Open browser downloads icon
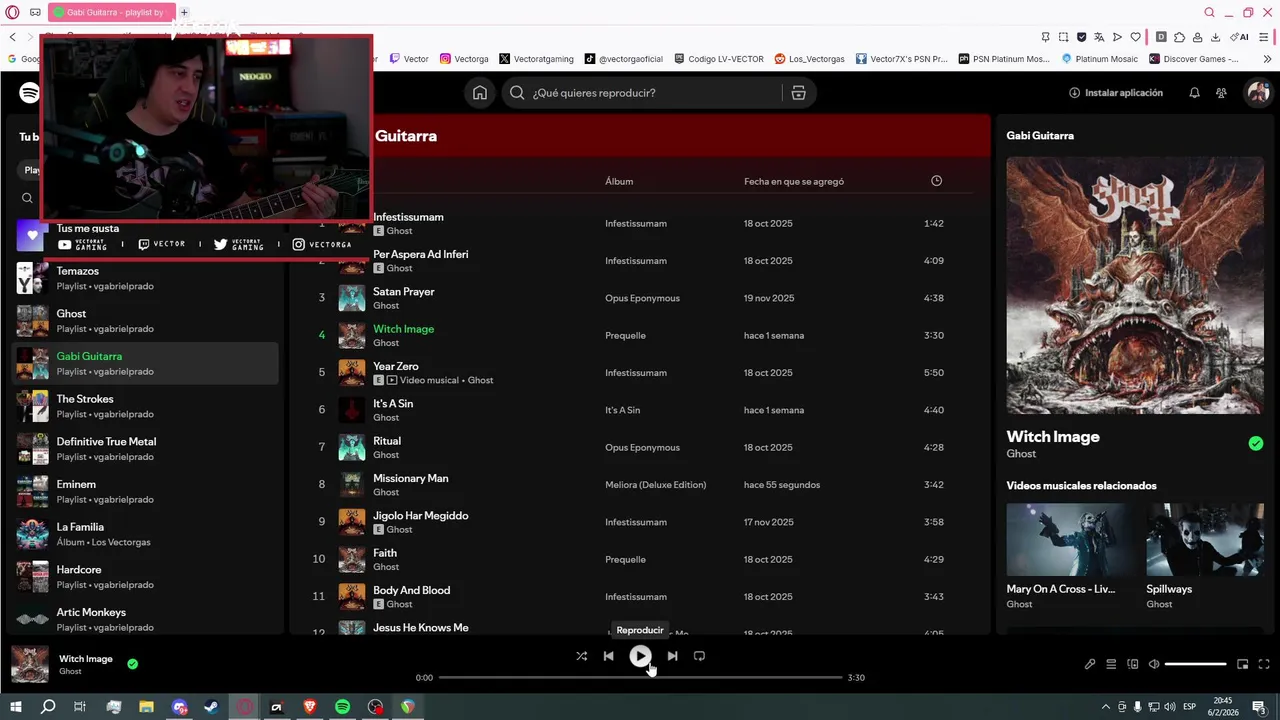This screenshot has width=1280, height=720. pos(1215,37)
